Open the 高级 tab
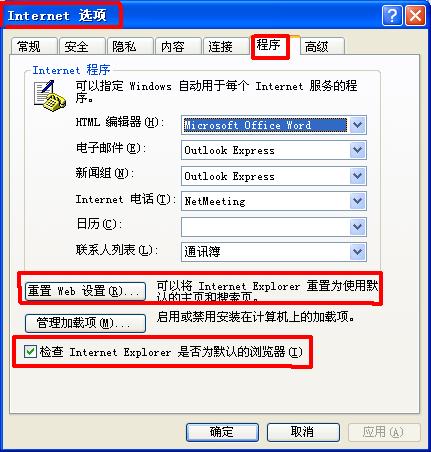This screenshot has height=452, width=431. 322,46
